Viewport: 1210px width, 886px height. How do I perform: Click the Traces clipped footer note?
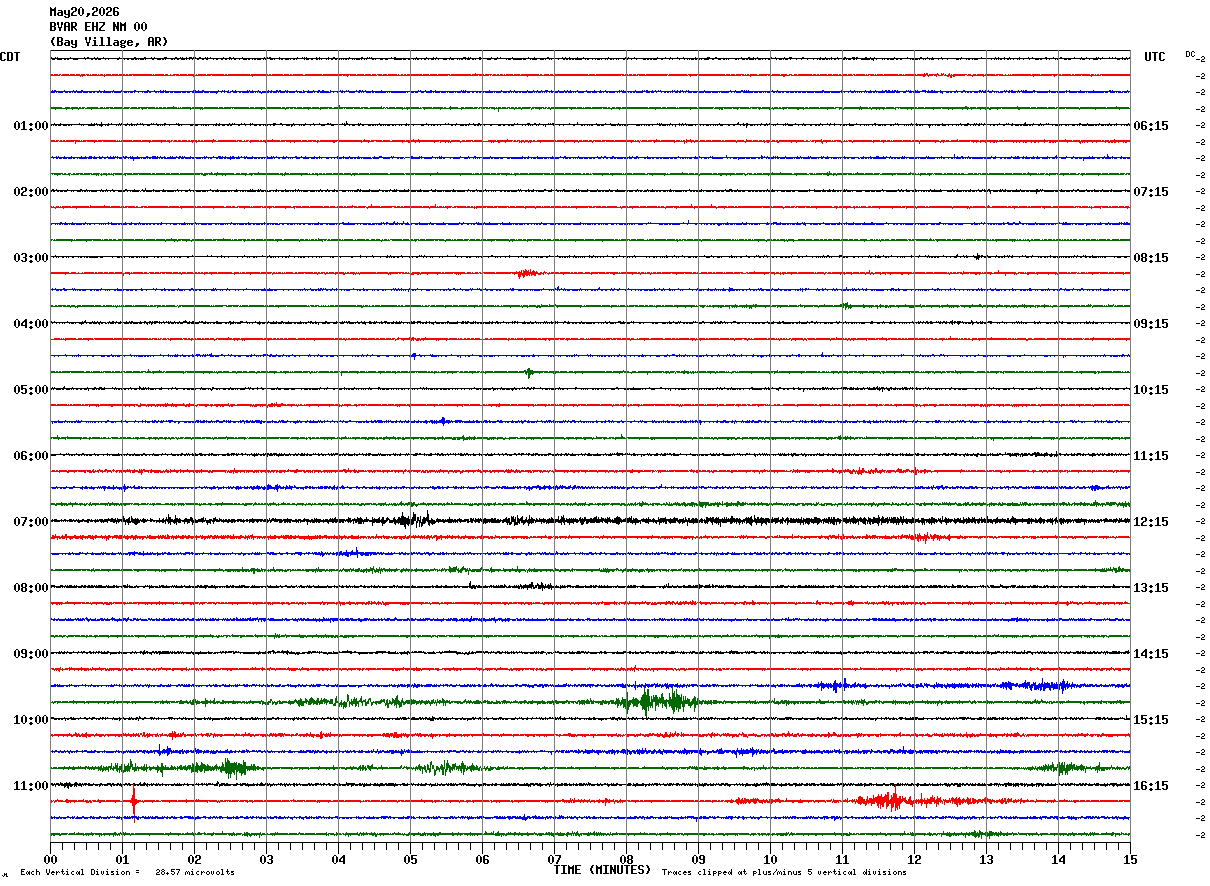pyautogui.click(x=784, y=872)
